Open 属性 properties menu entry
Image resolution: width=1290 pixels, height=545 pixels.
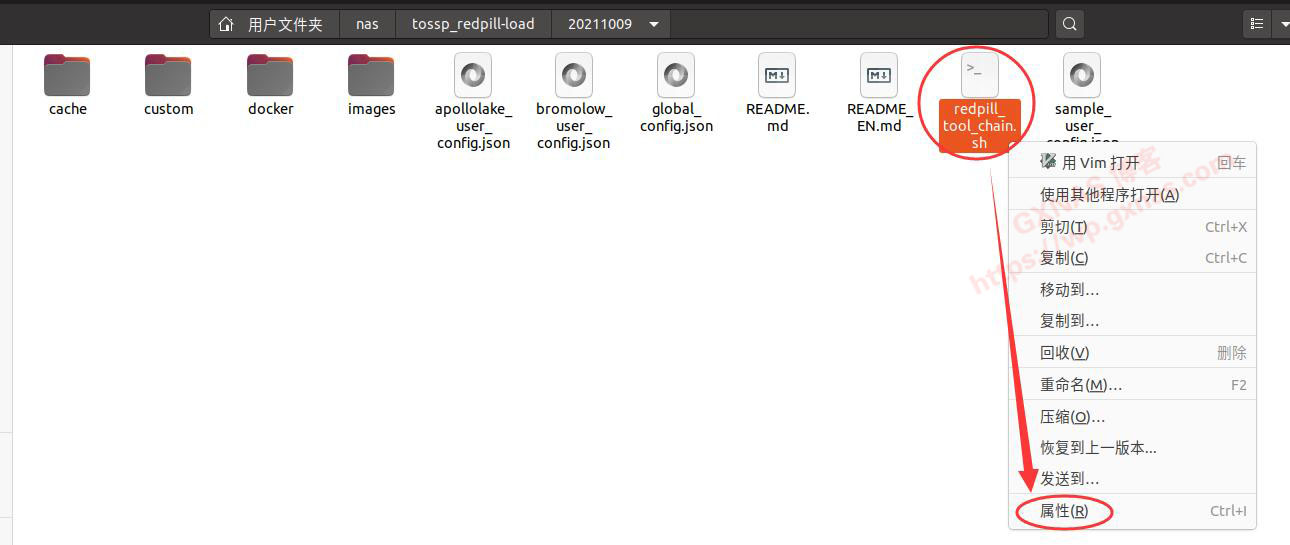point(1132,511)
